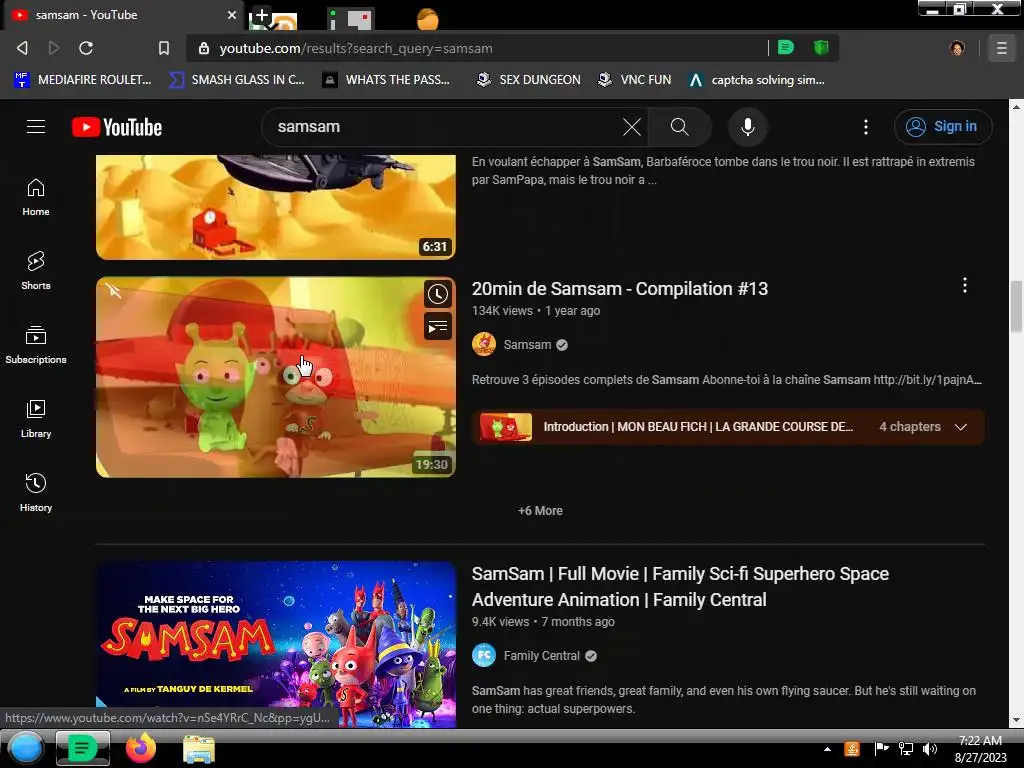Show hidden system tray icons

point(827,749)
